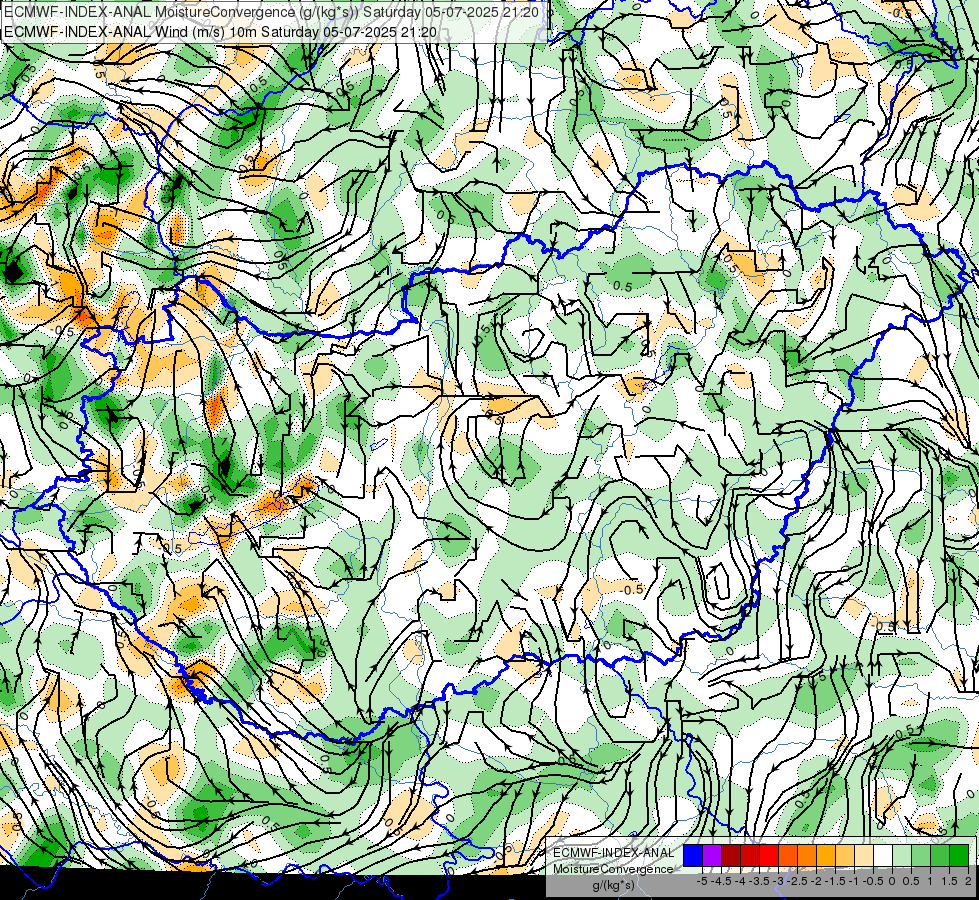Select the -2.5 legend tick label
Viewport: 979px width, 900px height.
tap(797, 881)
